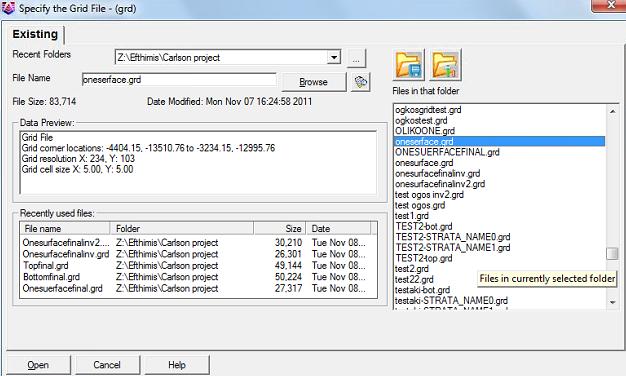Screen dimensions: 626x376
Task: Select Onesurfacefinalinv.grd in recently used files
Action: coord(65,254)
